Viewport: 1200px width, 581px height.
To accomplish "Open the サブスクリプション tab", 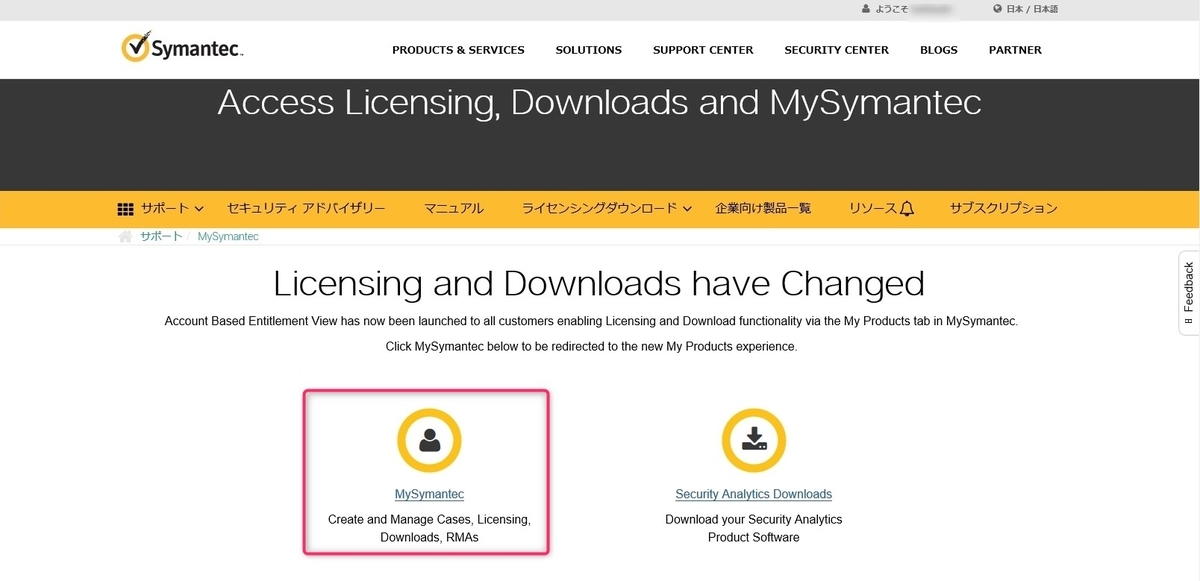I will tap(1003, 209).
